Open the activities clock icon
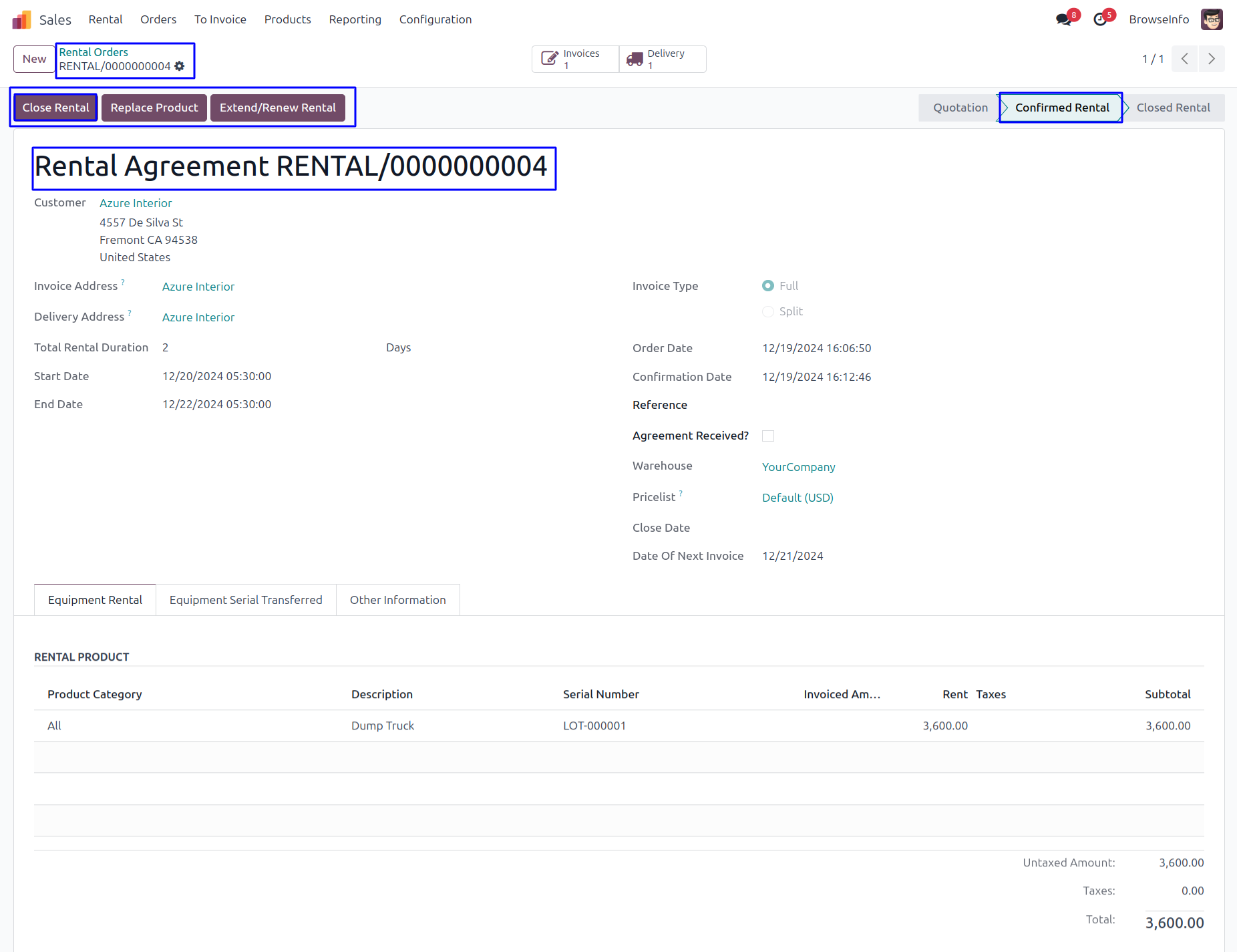This screenshot has height=952, width=1237. click(1100, 19)
